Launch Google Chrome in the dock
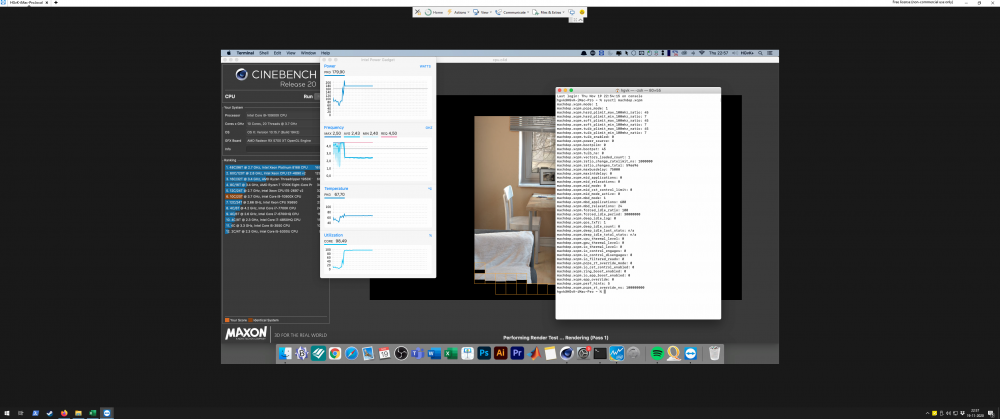 [x=335, y=353]
